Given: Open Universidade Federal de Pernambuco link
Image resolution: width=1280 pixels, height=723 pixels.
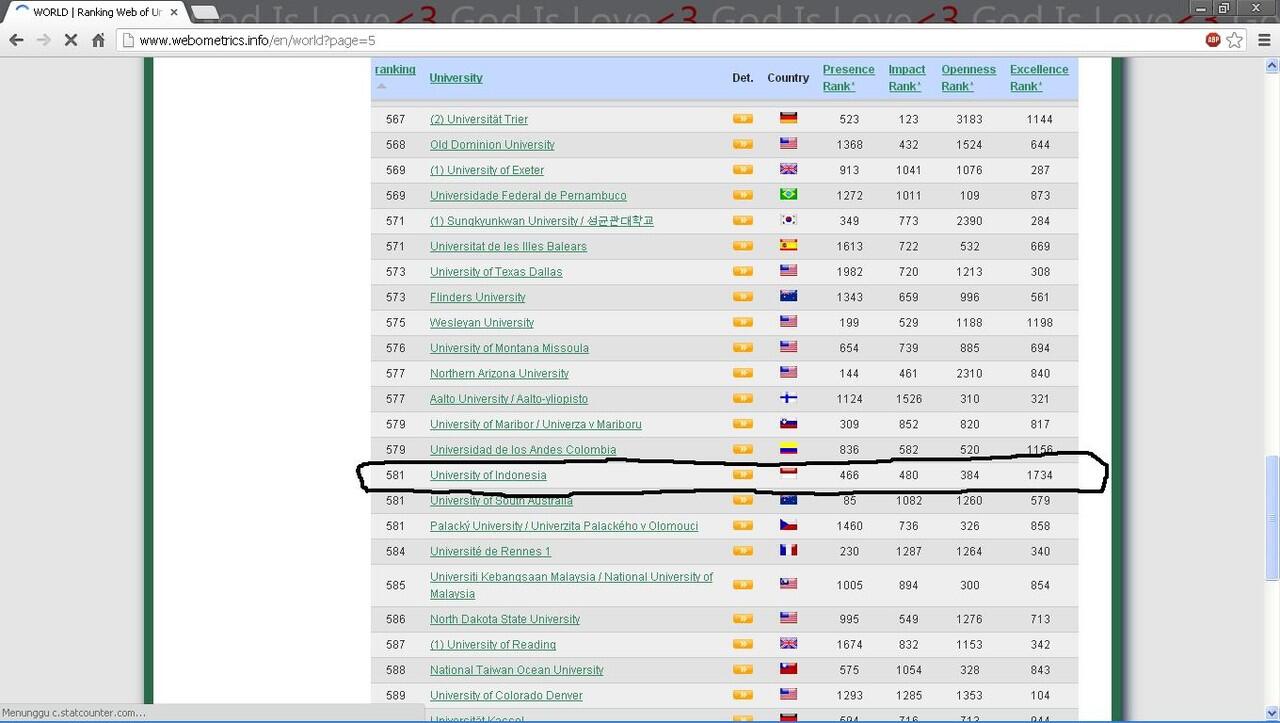Looking at the screenshot, I should (528, 196).
